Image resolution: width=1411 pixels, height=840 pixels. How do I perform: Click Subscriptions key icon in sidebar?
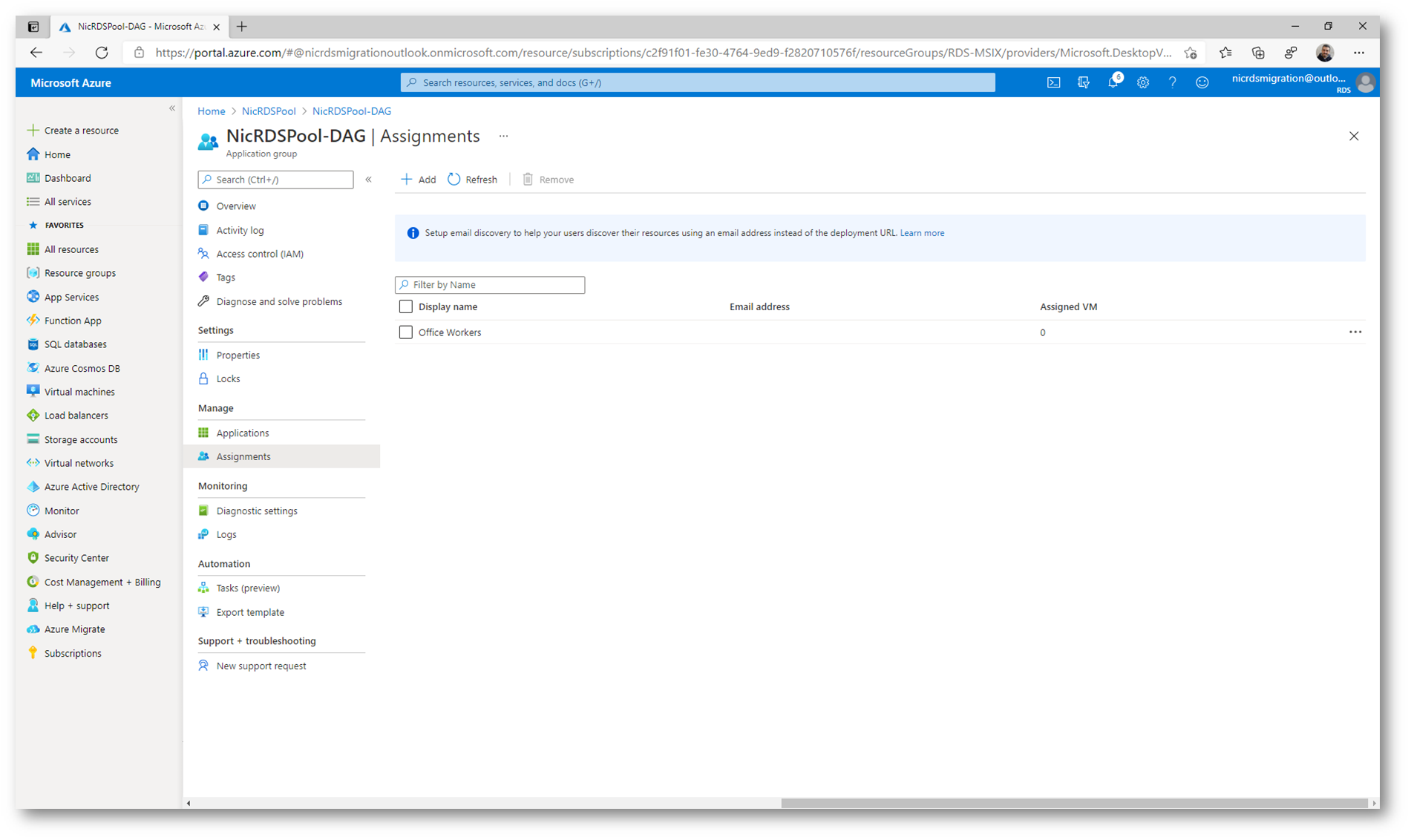point(33,653)
